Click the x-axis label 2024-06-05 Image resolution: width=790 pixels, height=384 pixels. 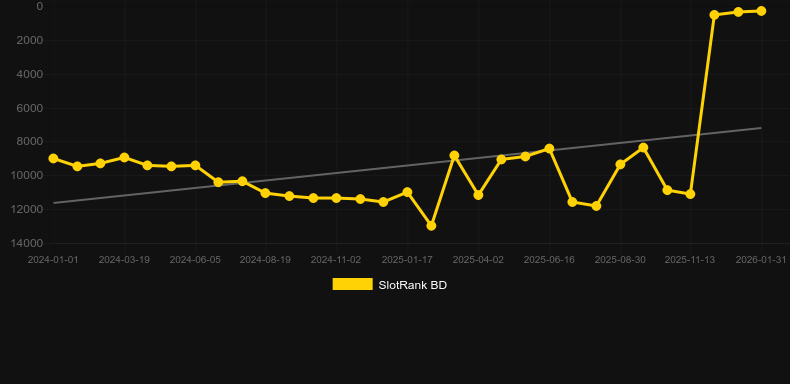(x=195, y=260)
